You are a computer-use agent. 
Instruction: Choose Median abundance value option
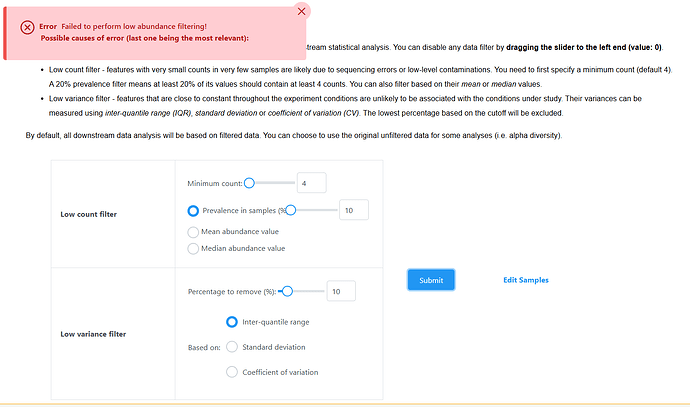click(x=193, y=248)
